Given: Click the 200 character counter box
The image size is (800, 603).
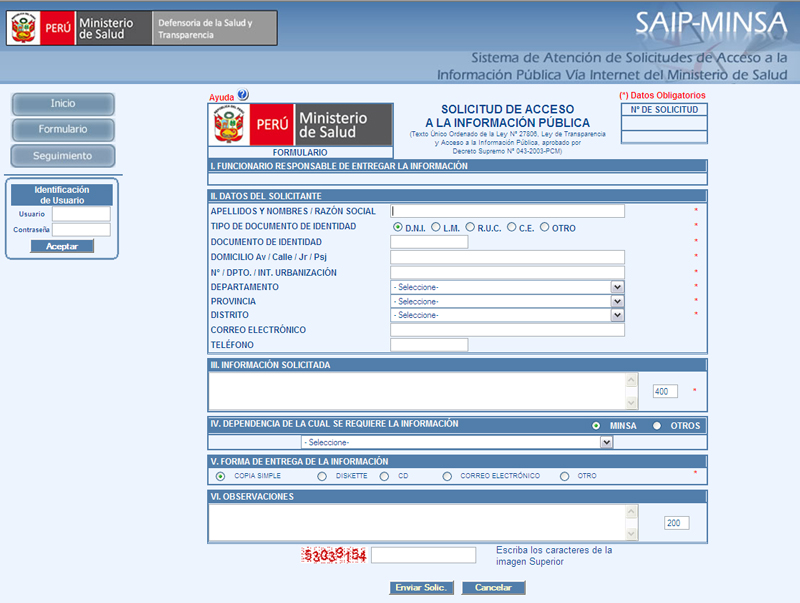Looking at the screenshot, I should click(677, 523).
